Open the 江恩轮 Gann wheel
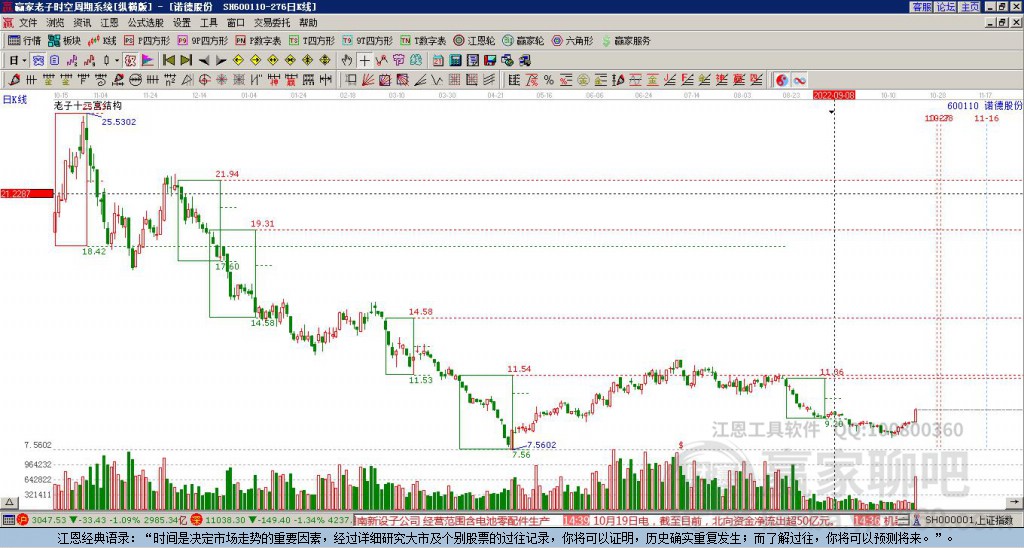 [474, 40]
